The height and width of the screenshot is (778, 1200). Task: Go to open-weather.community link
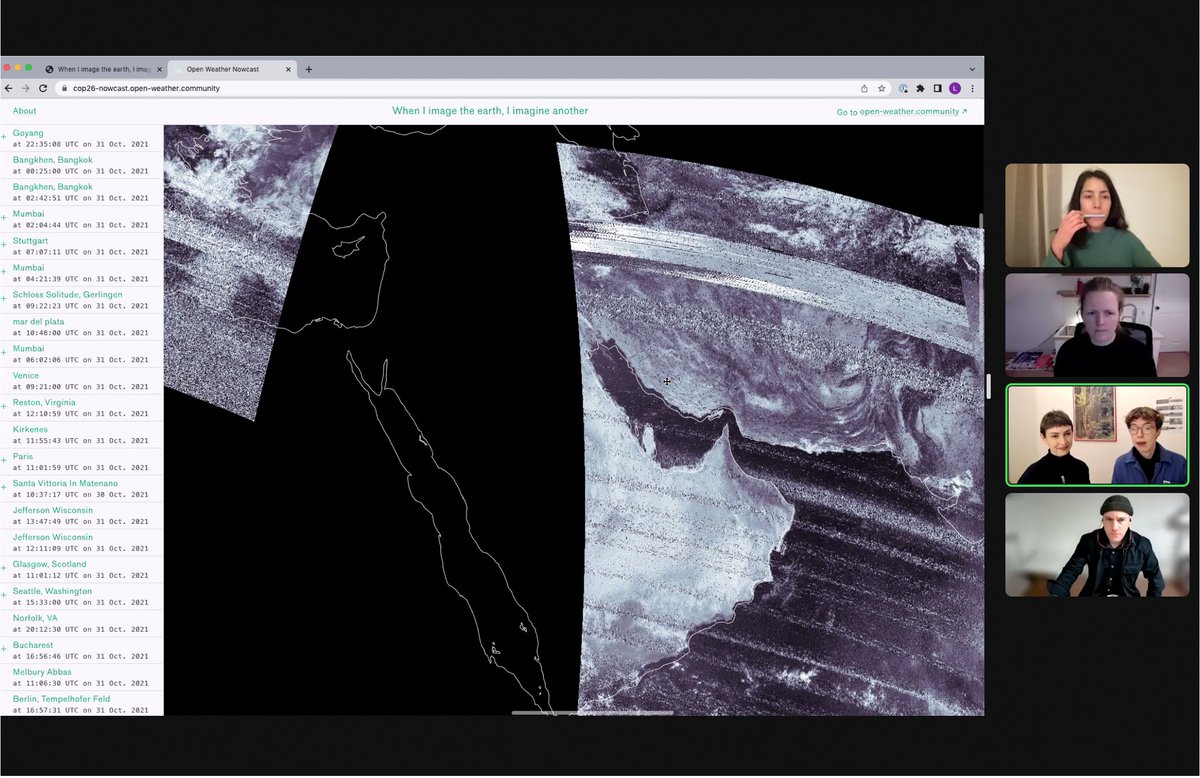coord(902,112)
